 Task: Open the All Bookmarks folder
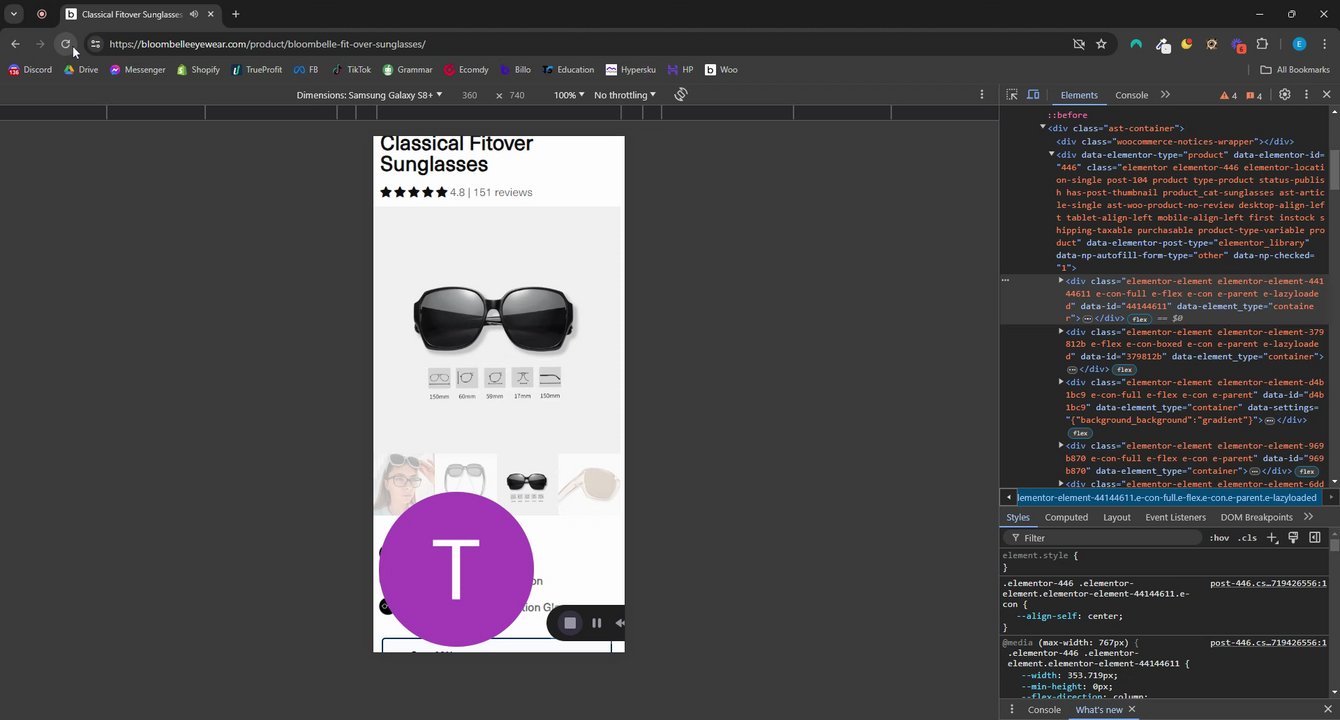click(1295, 70)
